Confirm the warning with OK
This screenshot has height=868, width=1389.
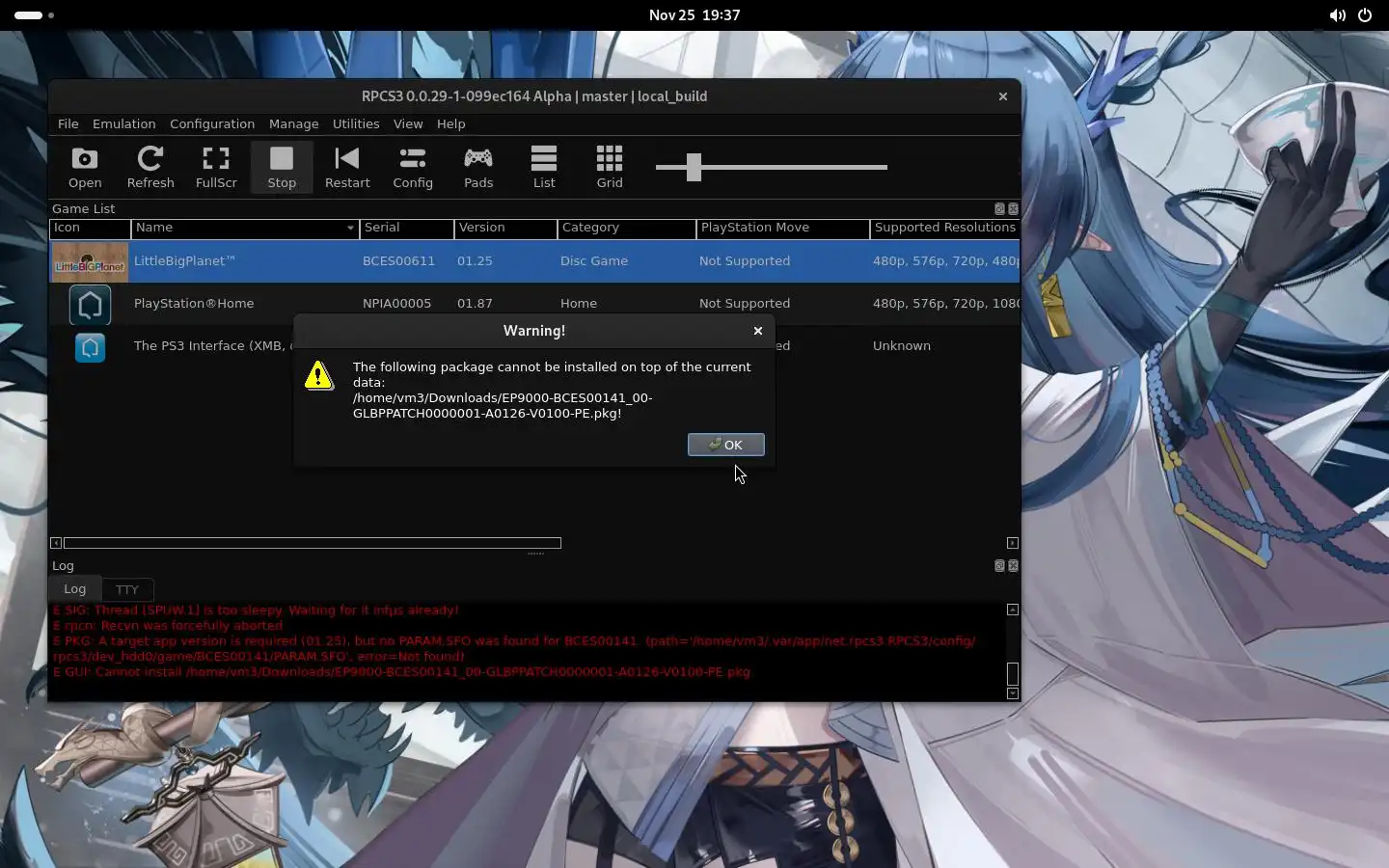(x=725, y=445)
